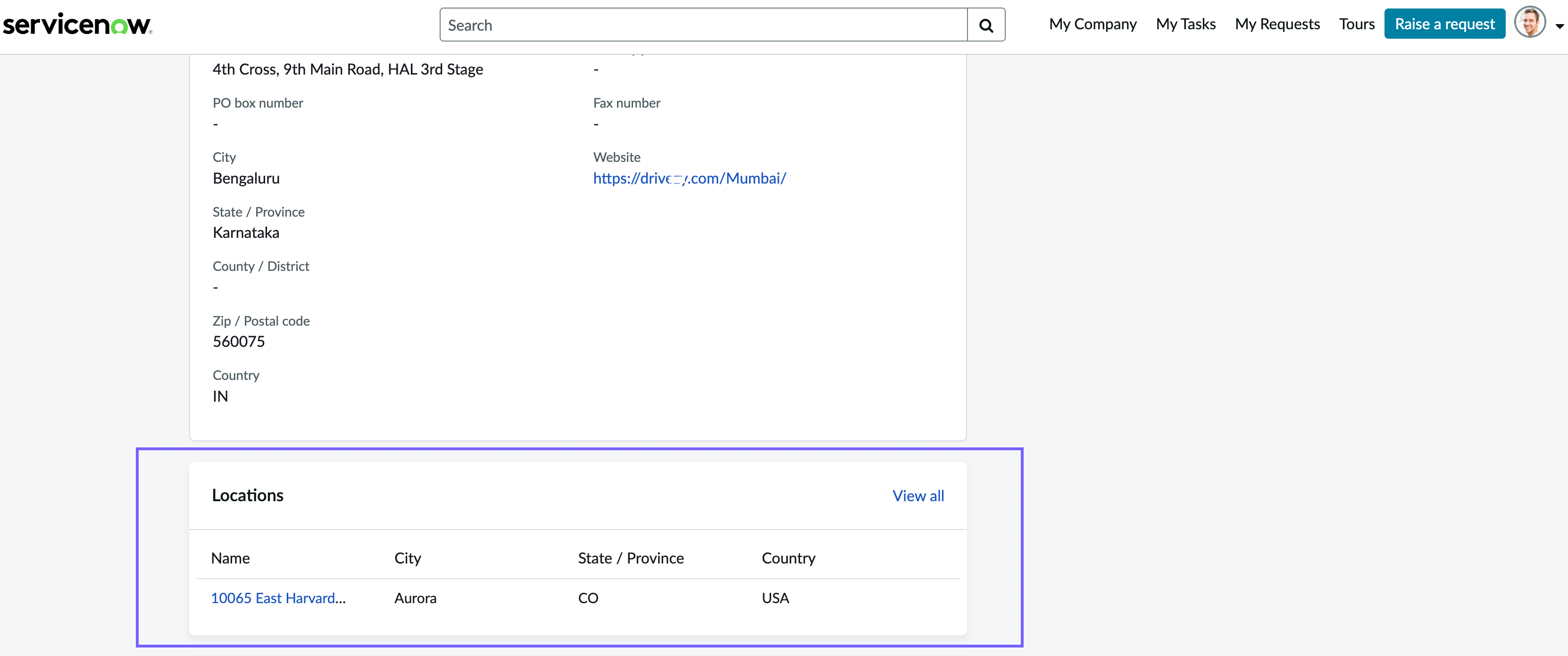Expand the user menu dropdown arrow
Image resolution: width=1568 pixels, height=656 pixels.
(1560, 25)
